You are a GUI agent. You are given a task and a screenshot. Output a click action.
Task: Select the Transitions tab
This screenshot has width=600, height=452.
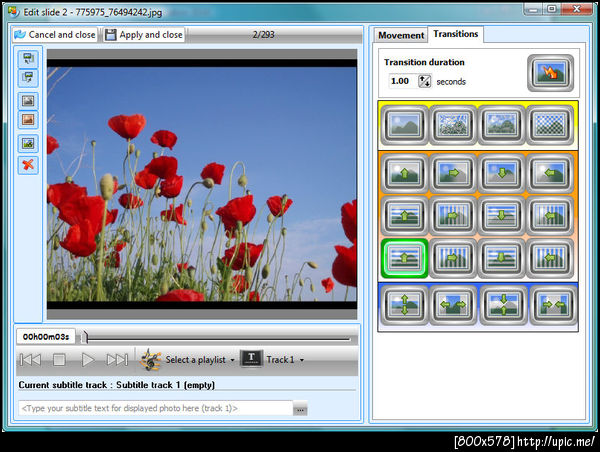coord(455,34)
